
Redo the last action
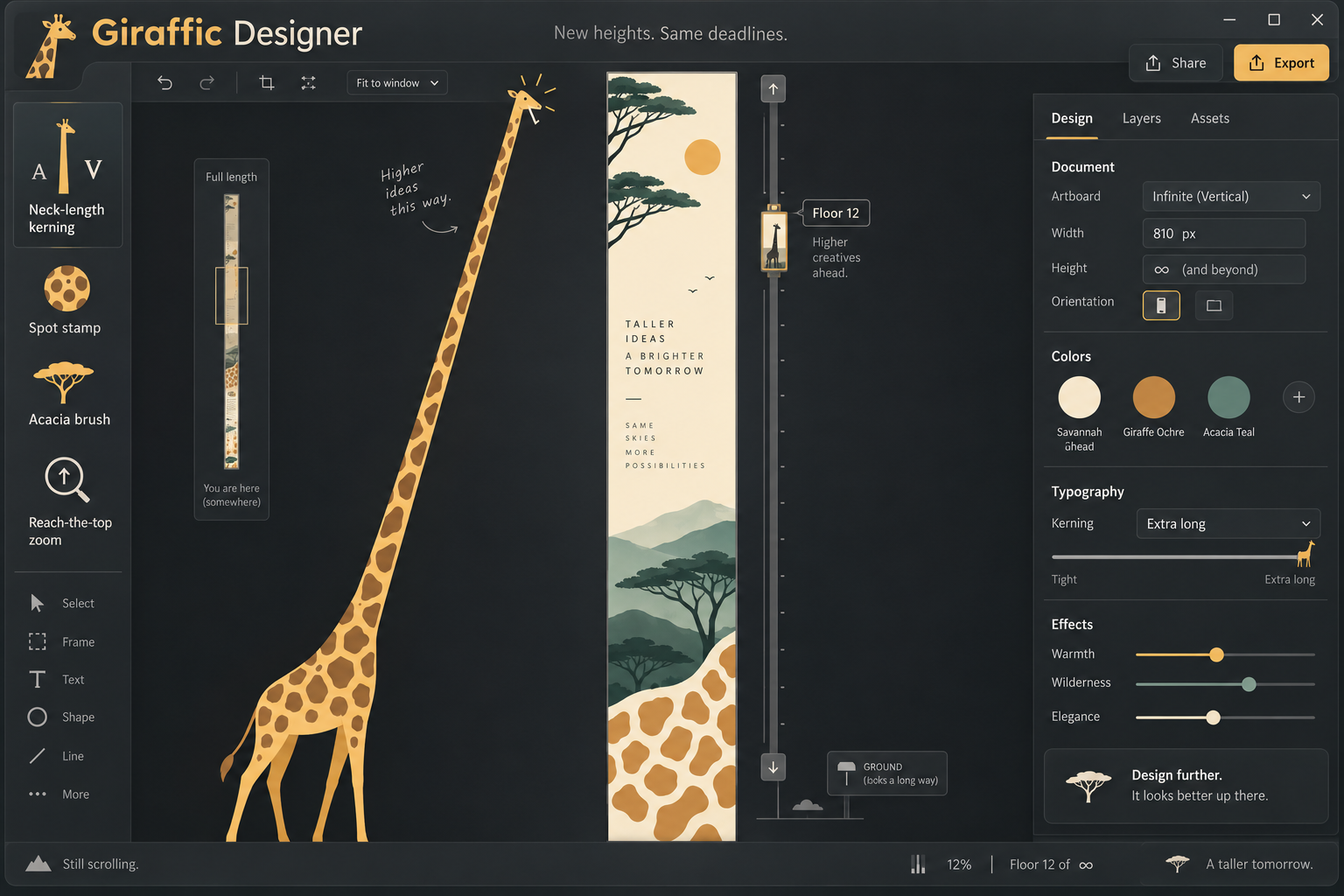206,82
